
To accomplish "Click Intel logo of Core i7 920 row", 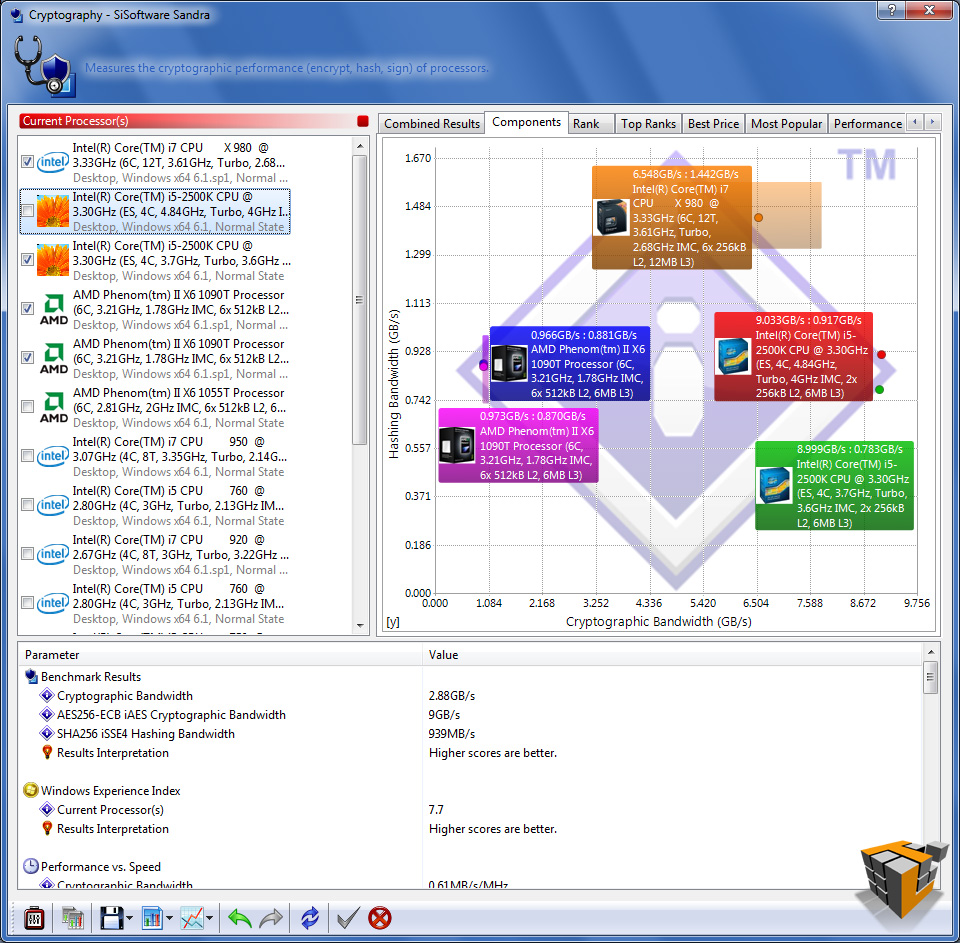I will pos(53,554).
